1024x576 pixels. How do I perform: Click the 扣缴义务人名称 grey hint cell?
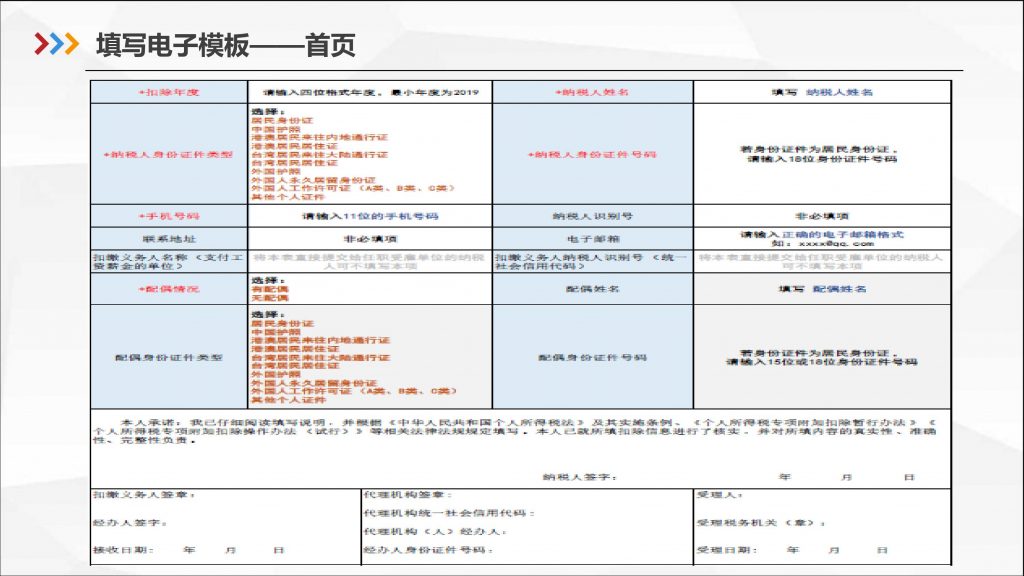[x=370, y=261]
